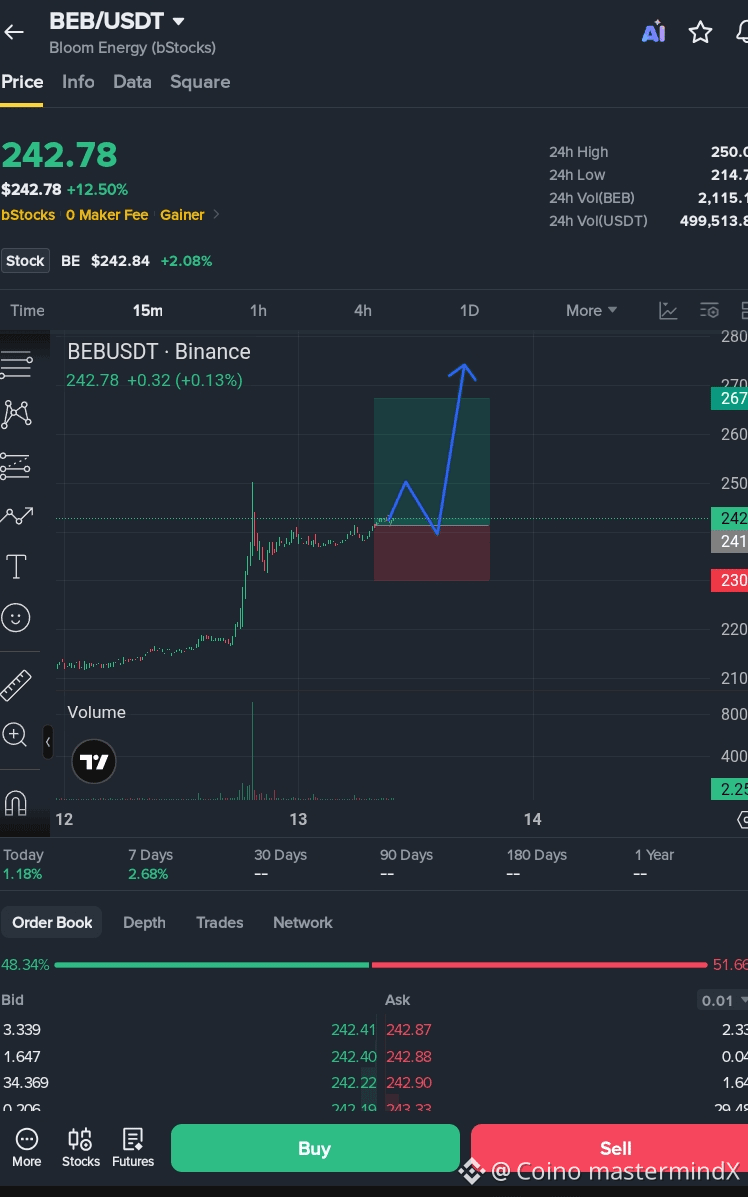
Task: Open the AI assistant icon
Action: click(x=653, y=31)
